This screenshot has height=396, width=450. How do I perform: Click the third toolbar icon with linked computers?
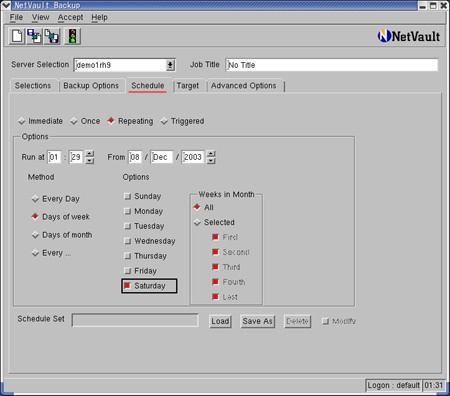[x=52, y=36]
